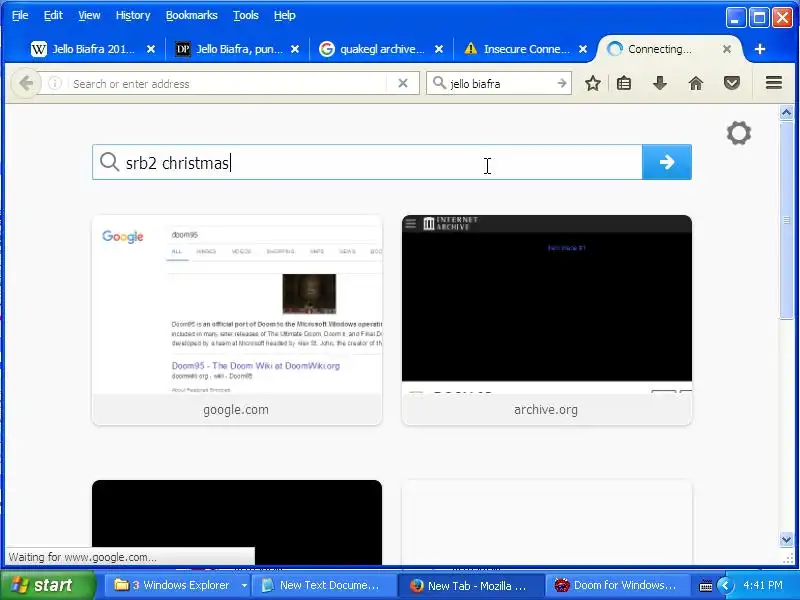Open the blank white thumbnail tile
The width and height of the screenshot is (800, 600).
pos(546,522)
